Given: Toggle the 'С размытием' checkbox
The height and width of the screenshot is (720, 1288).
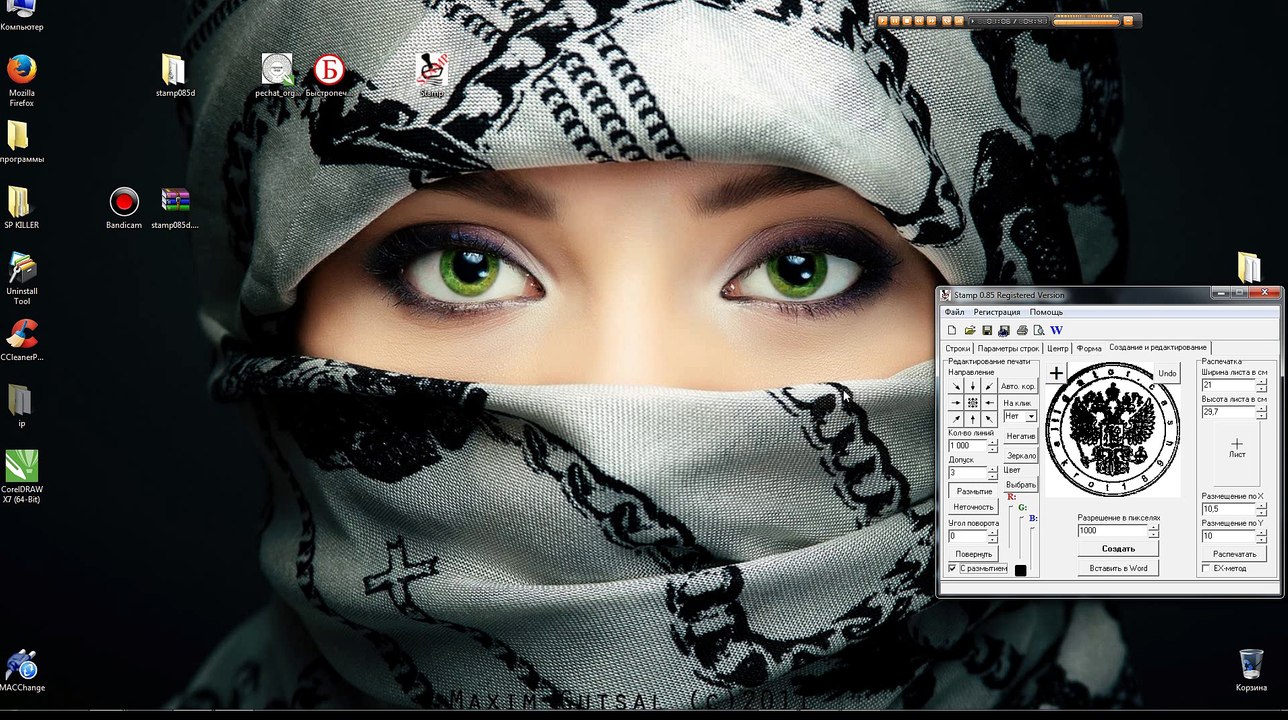Looking at the screenshot, I should (953, 568).
